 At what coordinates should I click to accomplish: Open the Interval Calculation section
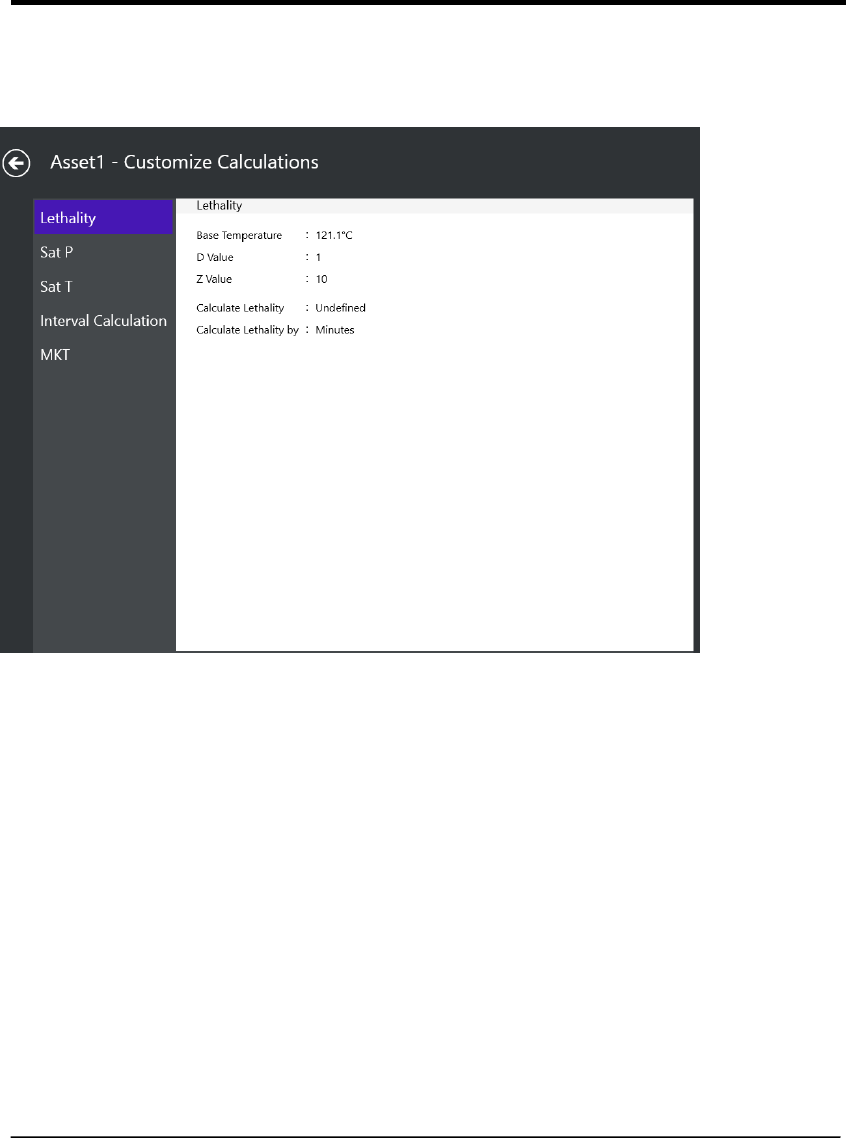click(x=103, y=320)
